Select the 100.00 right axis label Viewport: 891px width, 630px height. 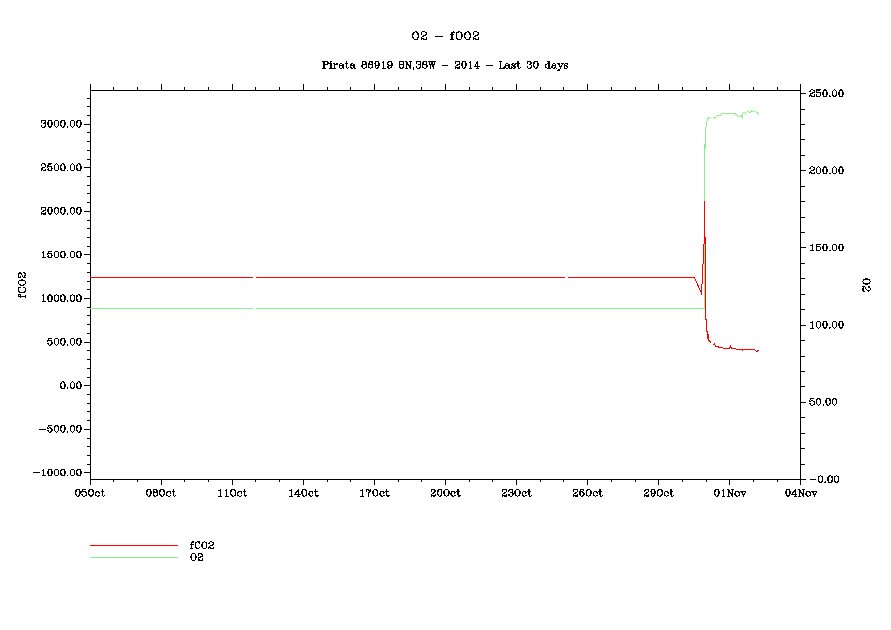coord(828,325)
